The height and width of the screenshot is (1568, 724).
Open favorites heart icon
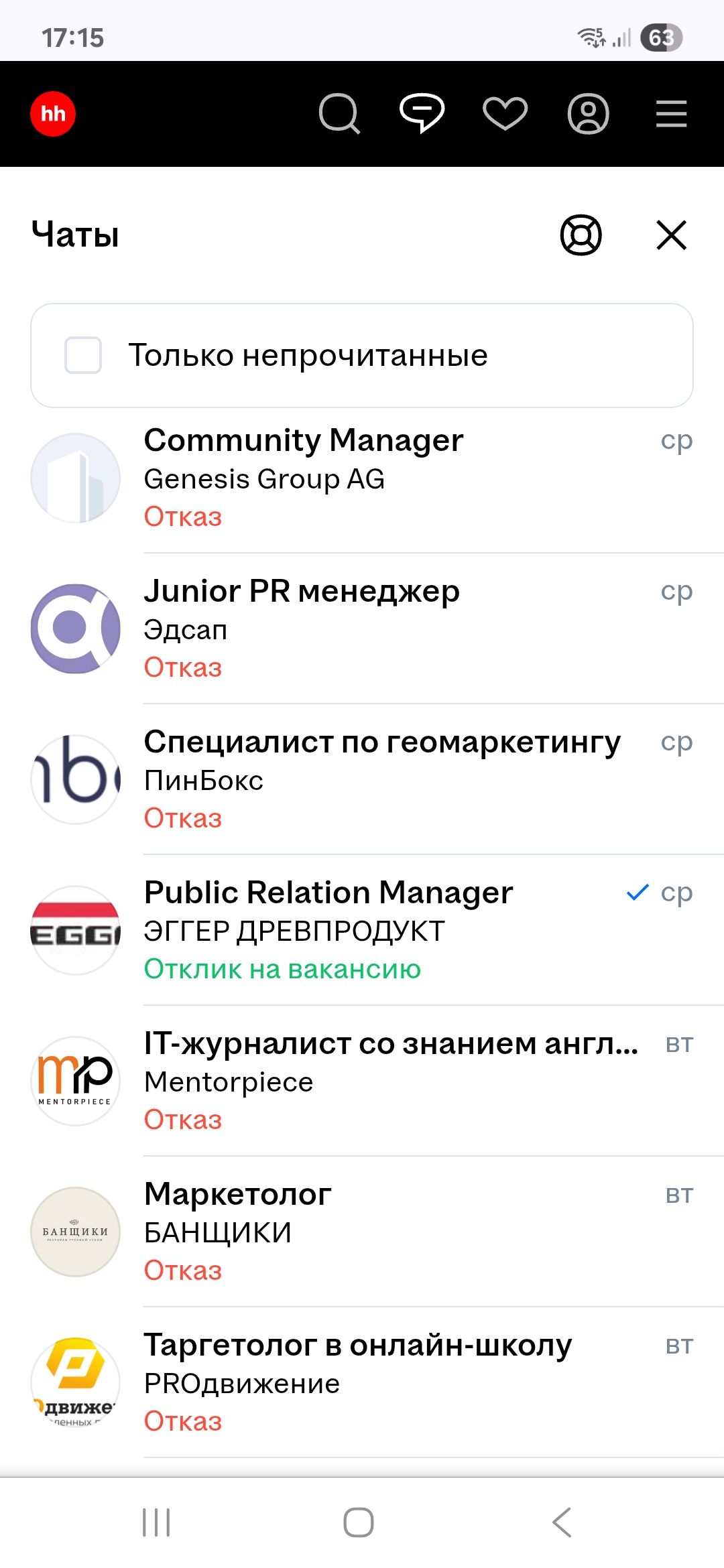[x=505, y=114]
